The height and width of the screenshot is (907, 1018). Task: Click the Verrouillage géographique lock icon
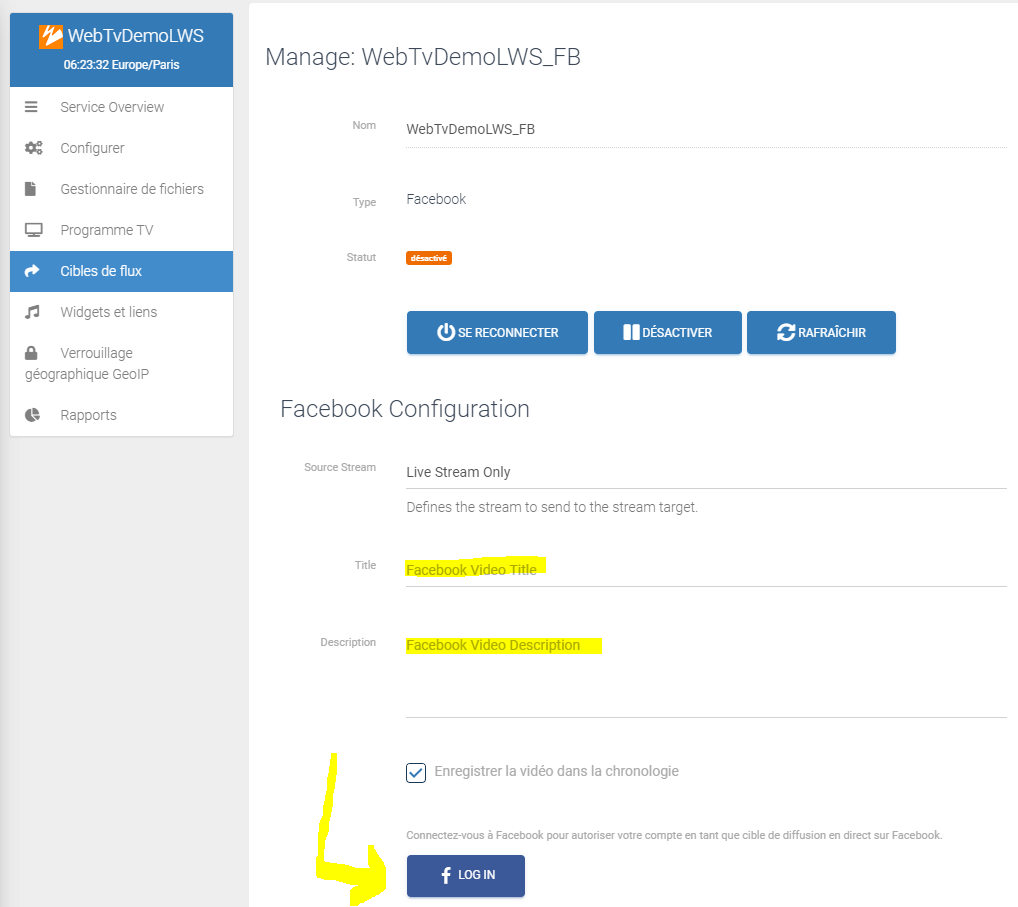31,353
